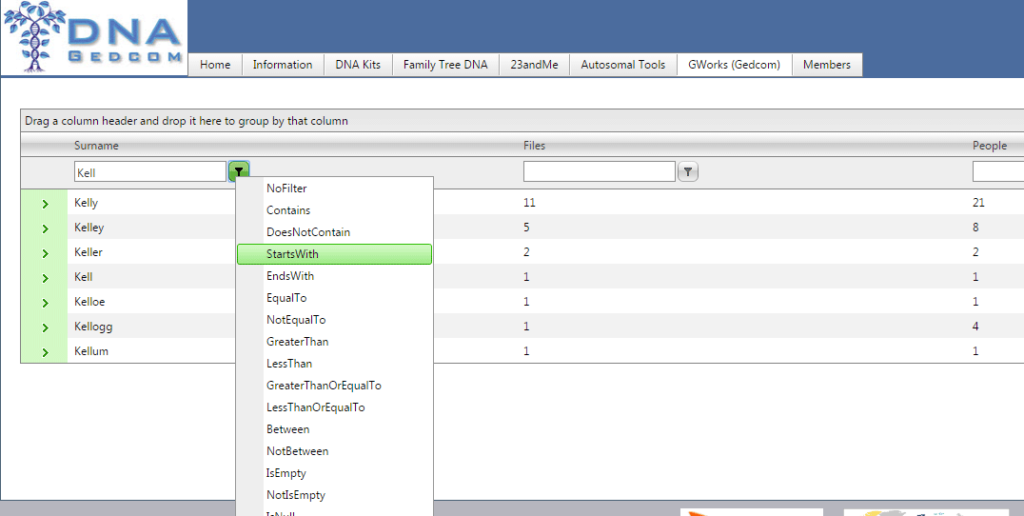1024x516 pixels.
Task: Select the StartsWith filter option
Action: pyautogui.click(x=334, y=254)
